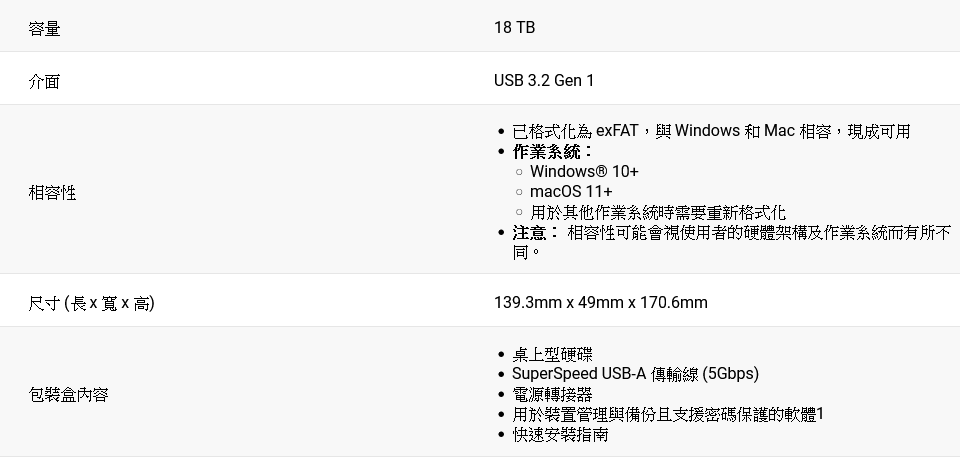Viewport: 960px width, 457px height.
Task: Click the 介面 row label
Action: 44,81
